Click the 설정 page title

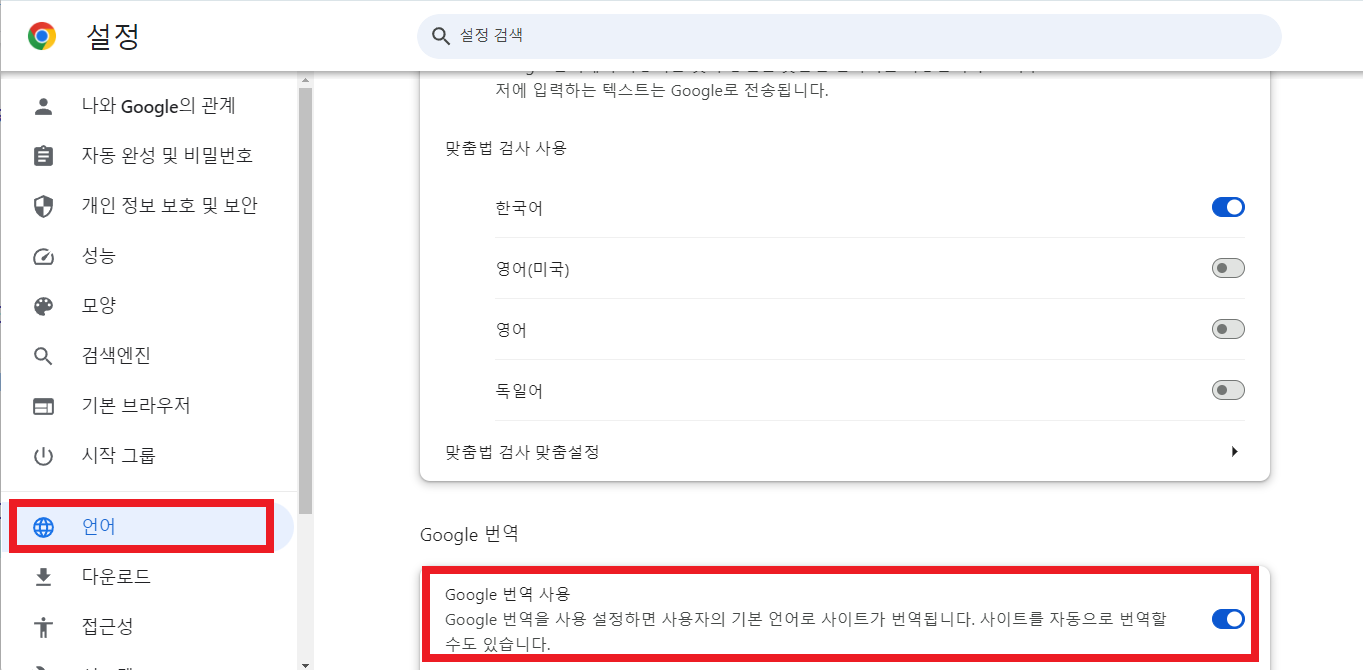tap(113, 37)
